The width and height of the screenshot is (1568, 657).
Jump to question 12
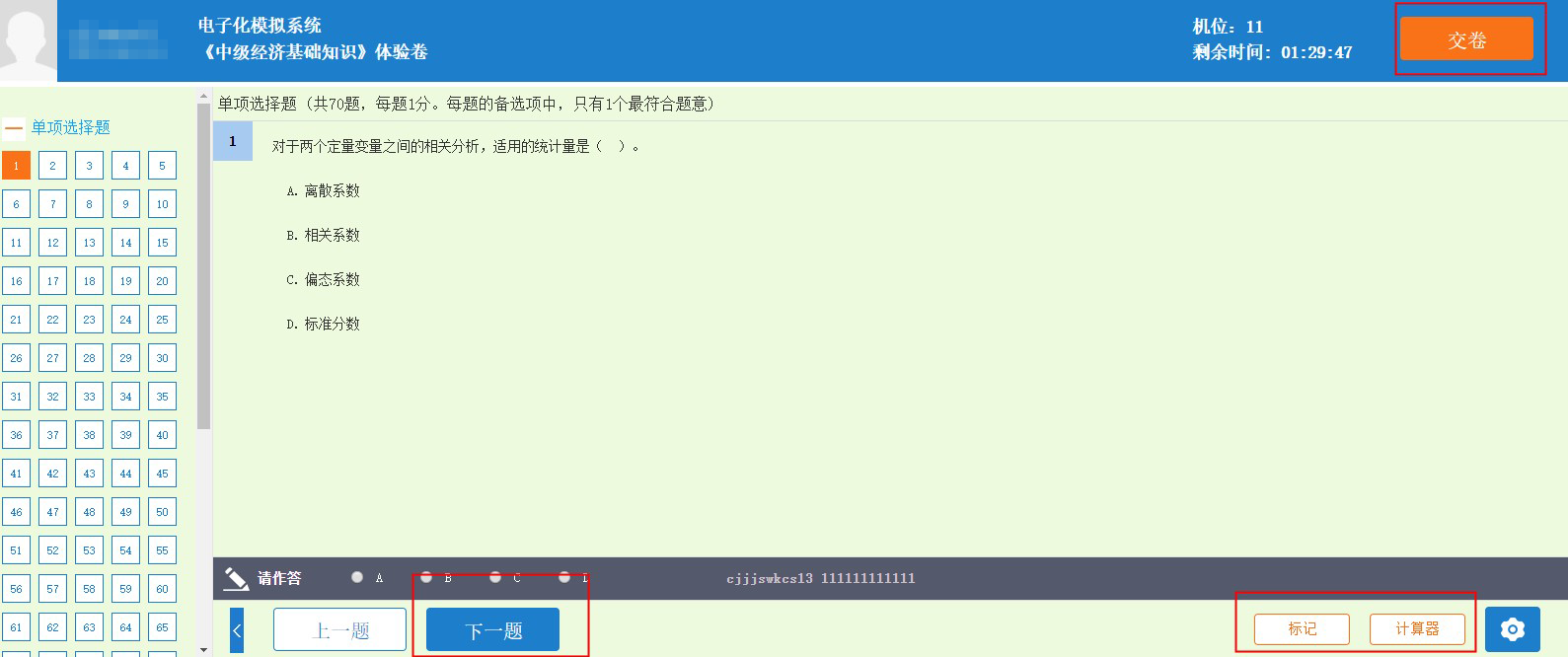point(52,243)
